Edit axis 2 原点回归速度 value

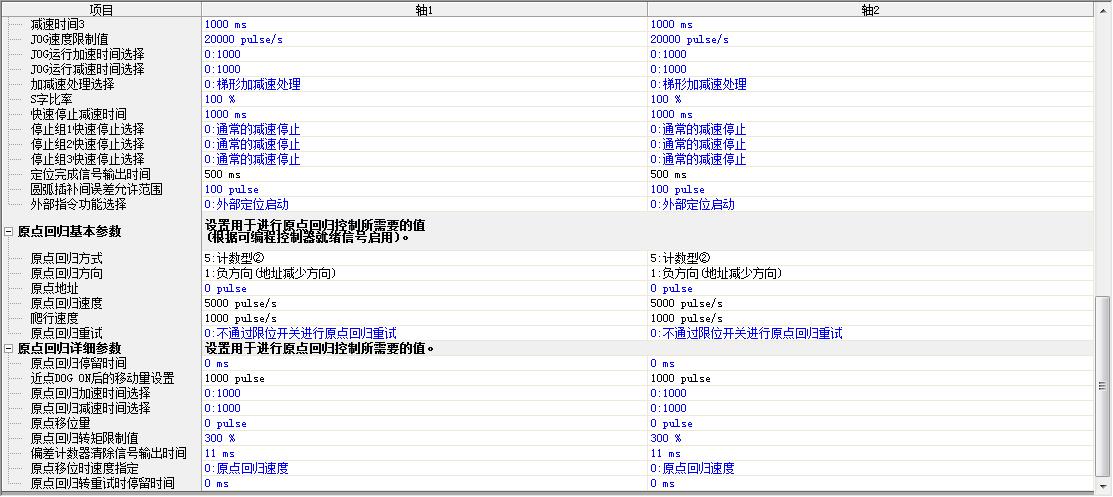pos(687,303)
